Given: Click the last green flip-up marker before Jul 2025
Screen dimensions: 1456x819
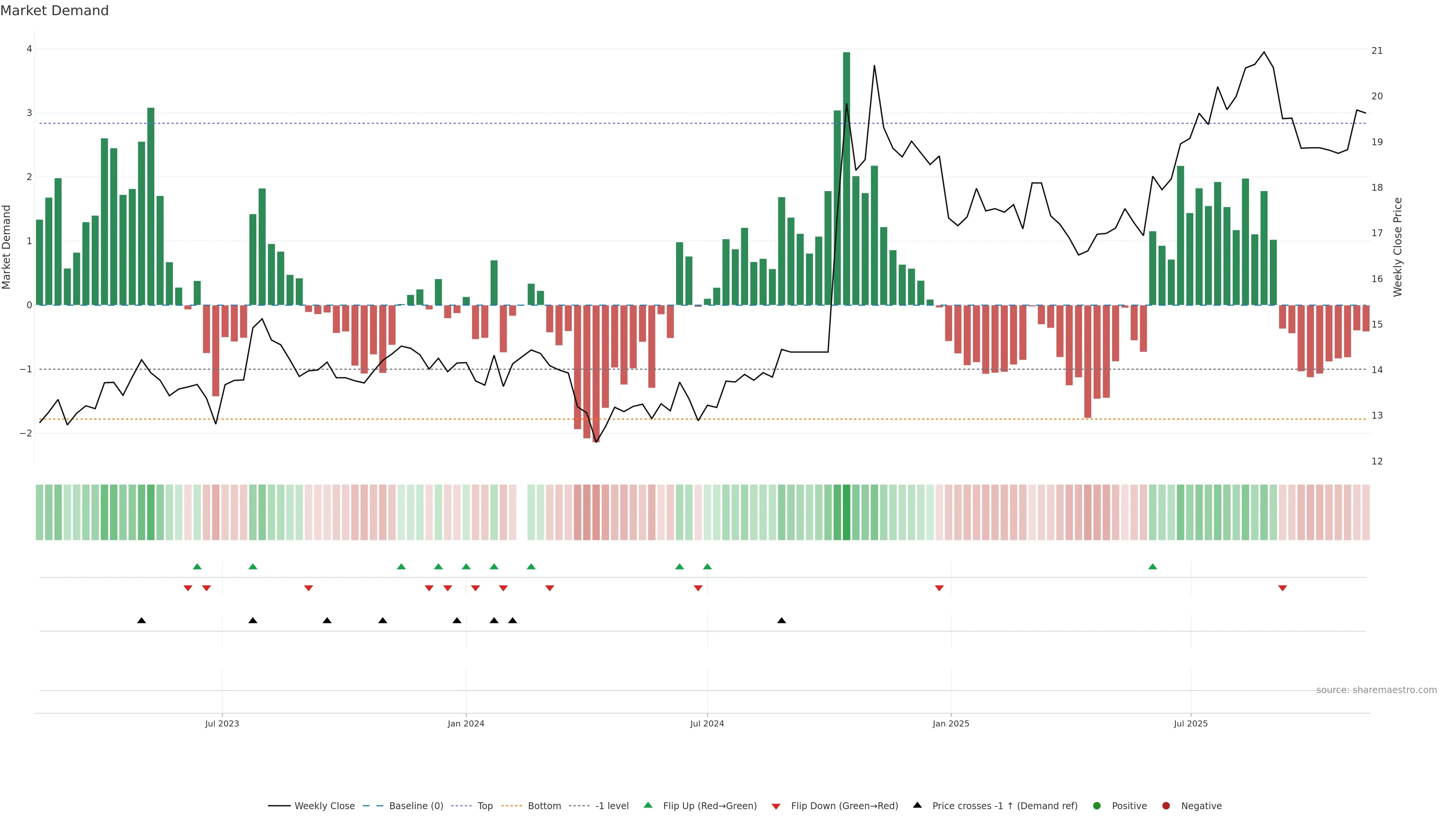Looking at the screenshot, I should [1153, 567].
